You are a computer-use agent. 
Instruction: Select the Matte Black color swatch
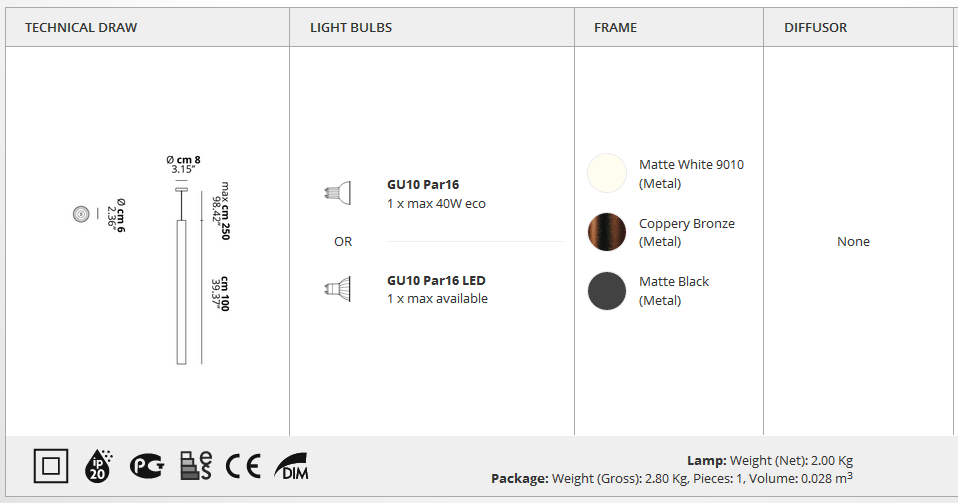tap(607, 291)
